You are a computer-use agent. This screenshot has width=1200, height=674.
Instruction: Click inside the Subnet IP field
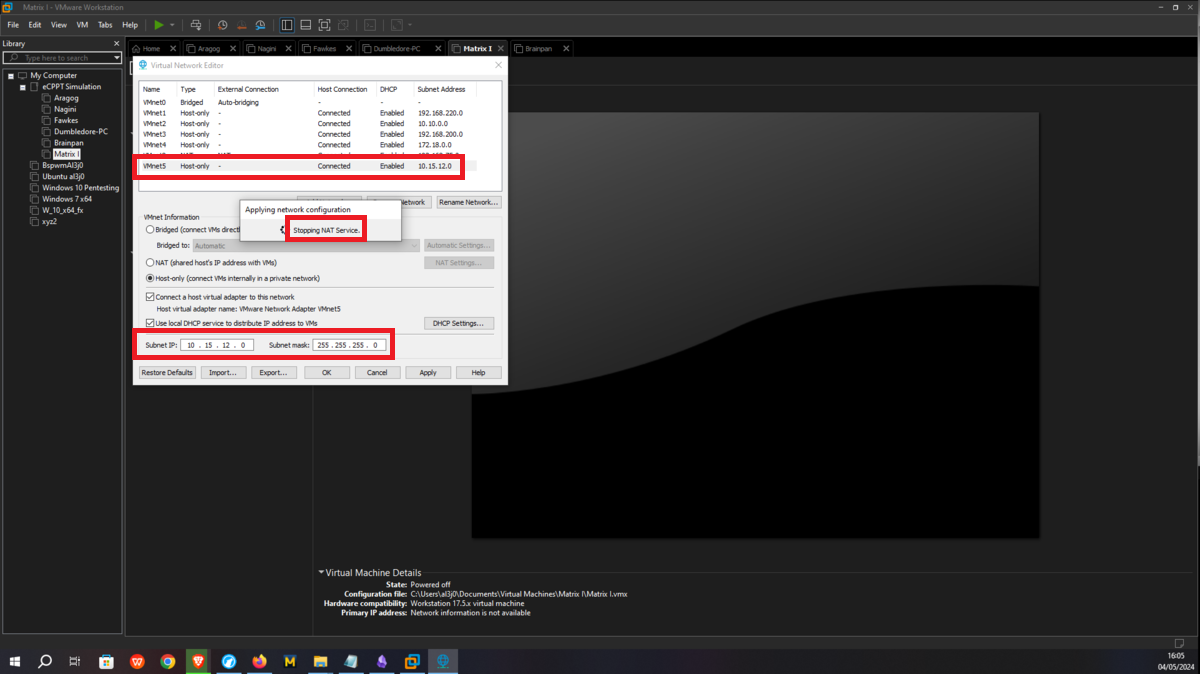pyautogui.click(x=217, y=345)
